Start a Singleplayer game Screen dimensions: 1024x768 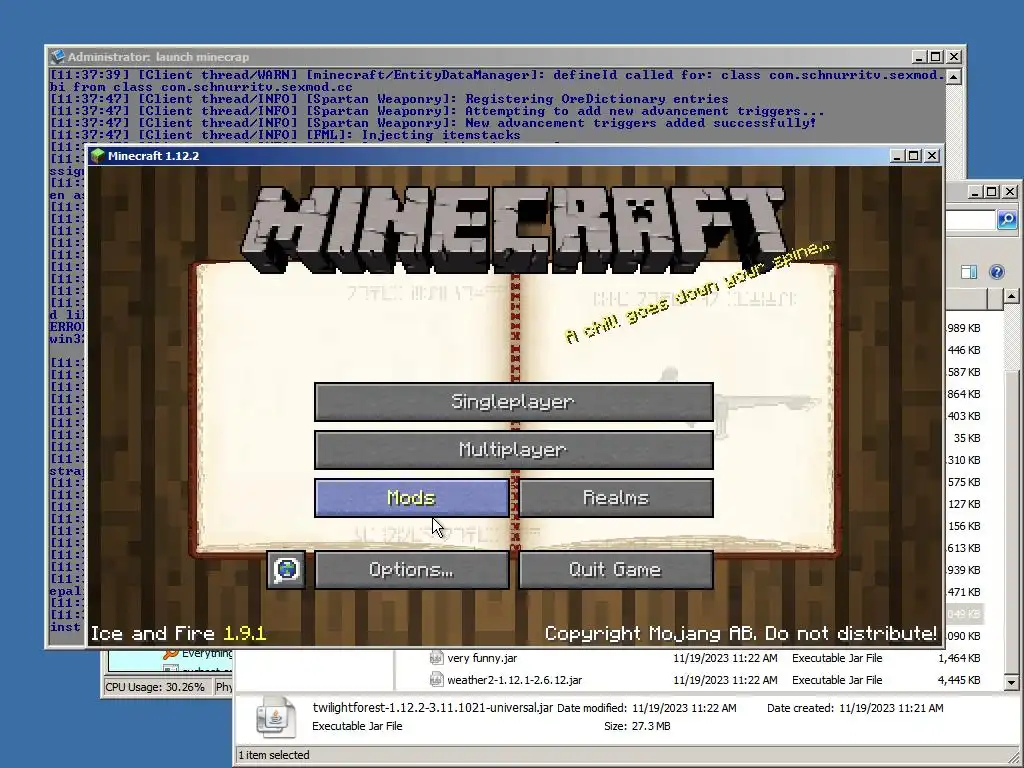point(513,402)
